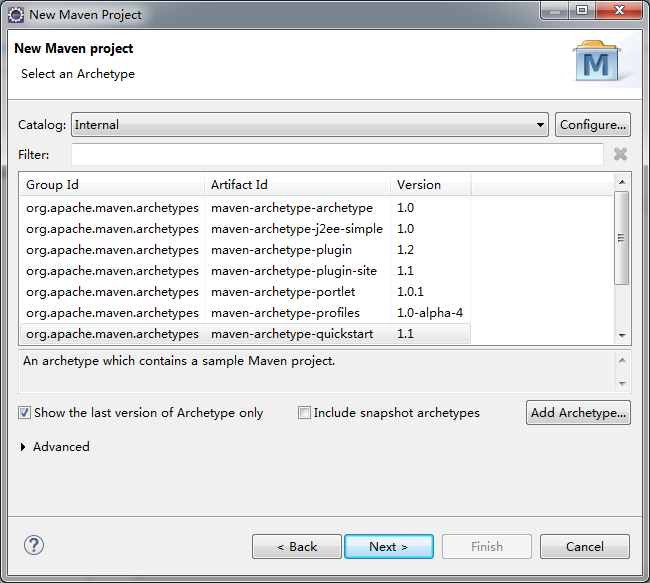Image resolution: width=650 pixels, height=583 pixels.
Task: Click description box scroll up arrow
Action: pyautogui.click(x=622, y=360)
